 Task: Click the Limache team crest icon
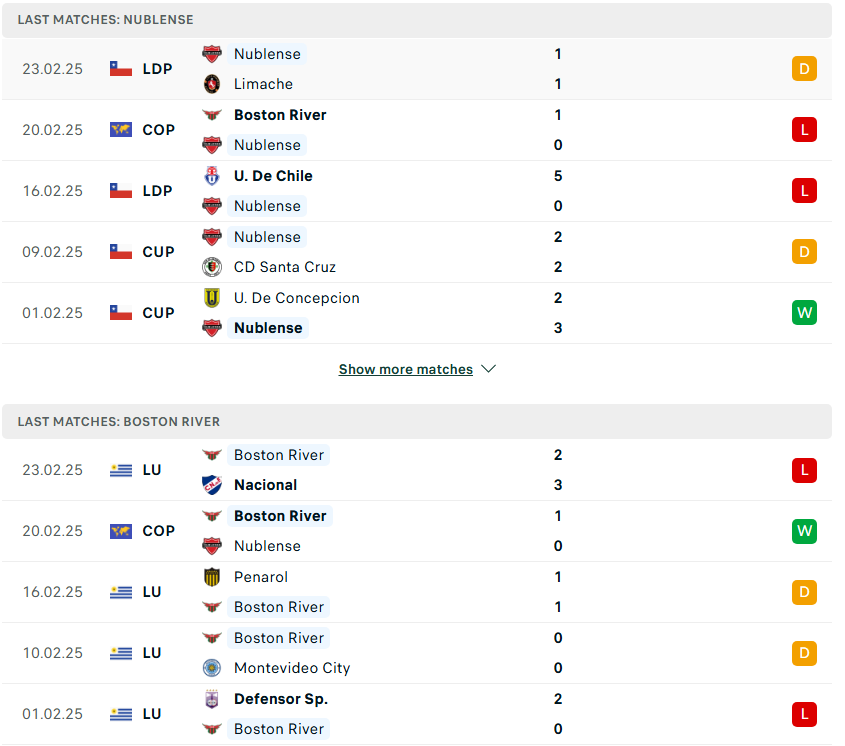(212, 84)
